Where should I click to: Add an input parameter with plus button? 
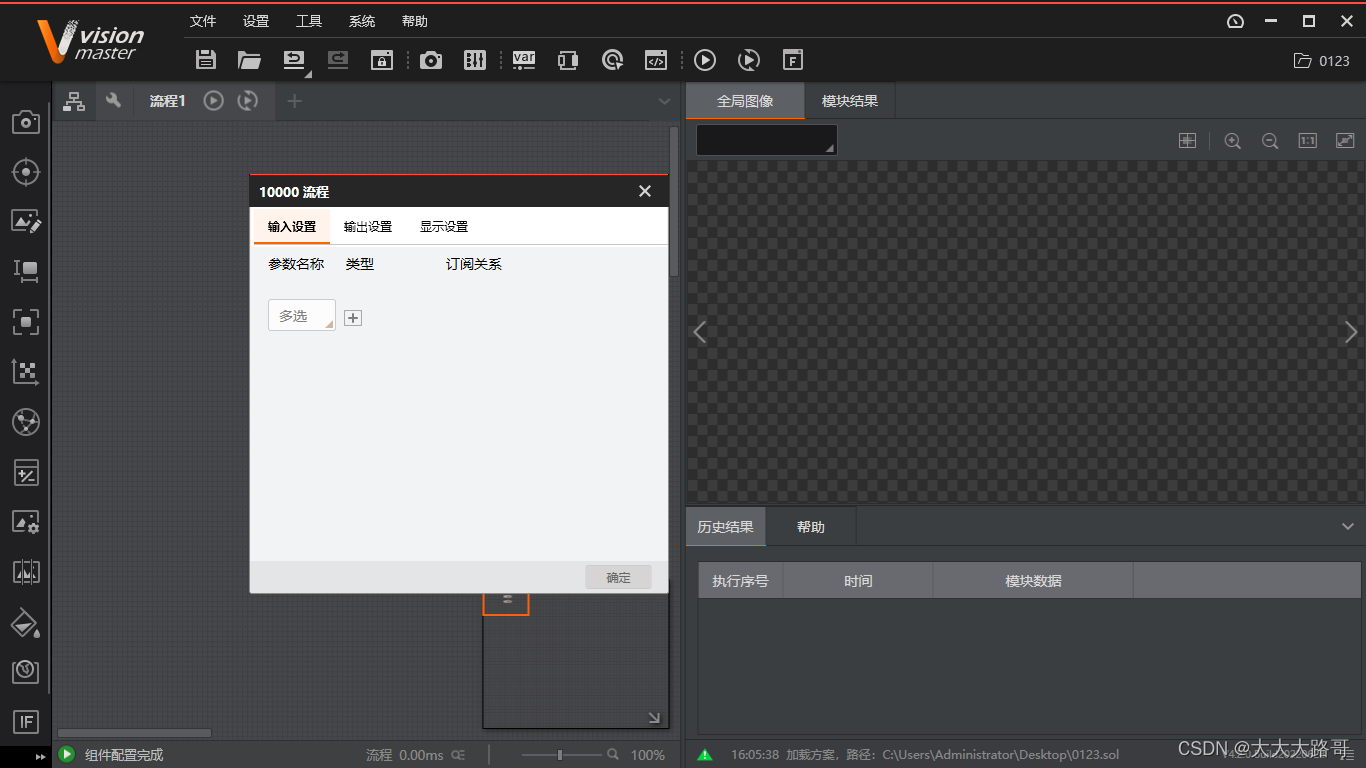pyautogui.click(x=353, y=318)
